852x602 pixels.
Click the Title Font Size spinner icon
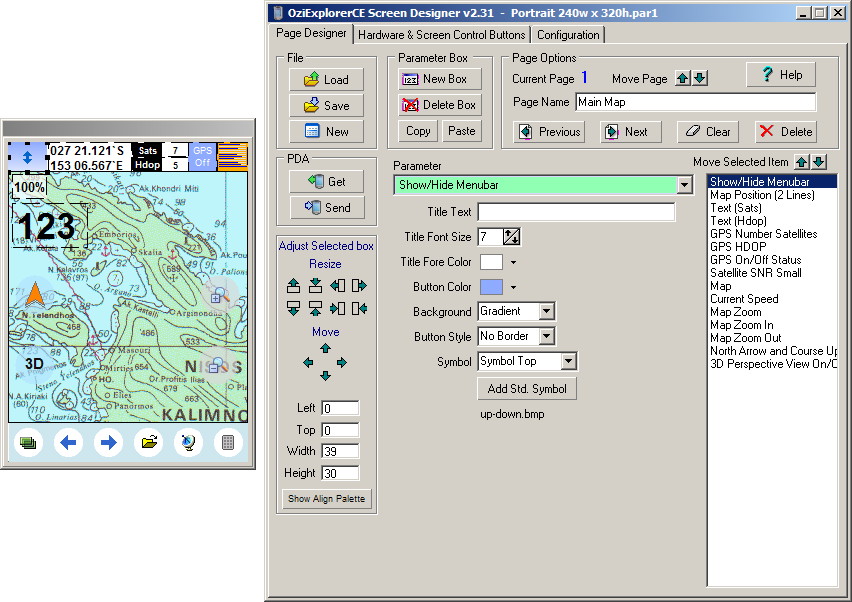(x=511, y=236)
